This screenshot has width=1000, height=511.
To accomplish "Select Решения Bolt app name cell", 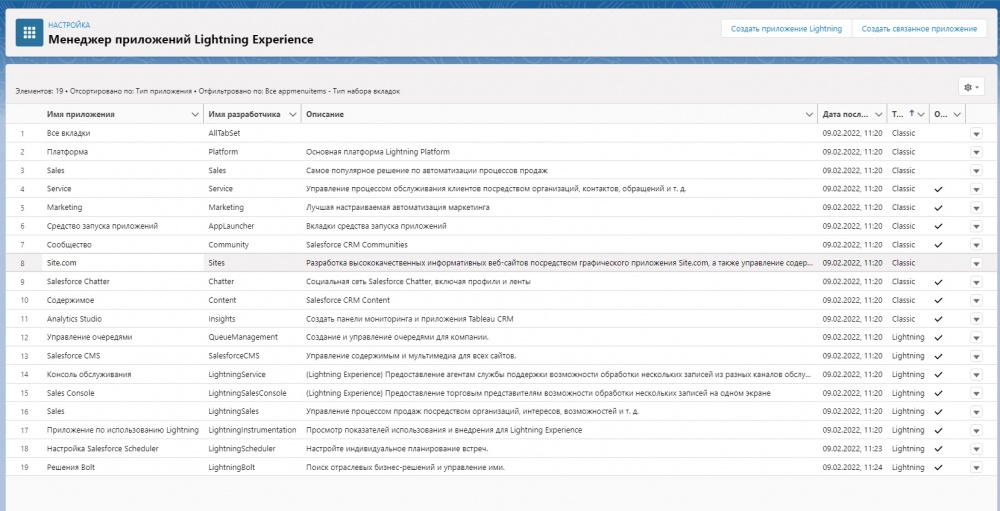I will click(71, 467).
